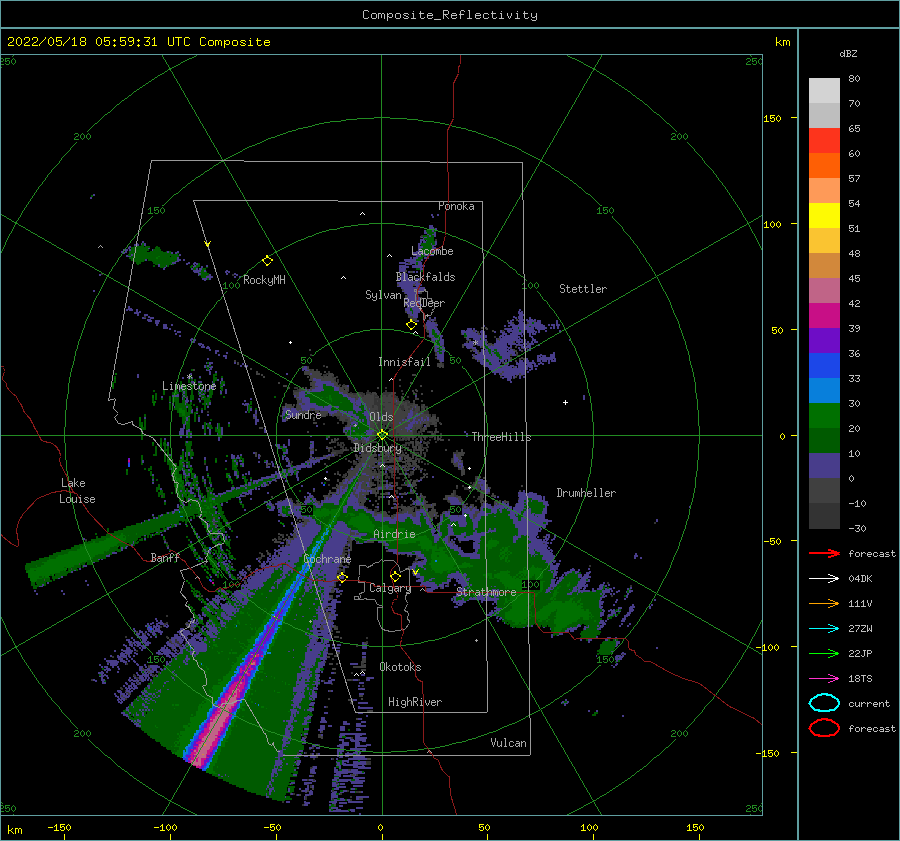Select the orange swatch between 60 and 57 dBZ
This screenshot has width=900, height=841.
pyautogui.click(x=824, y=166)
